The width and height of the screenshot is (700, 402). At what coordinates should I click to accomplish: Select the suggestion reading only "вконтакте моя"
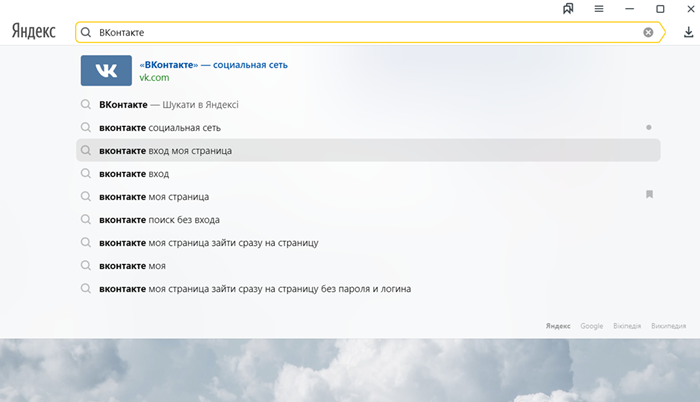[368, 266]
